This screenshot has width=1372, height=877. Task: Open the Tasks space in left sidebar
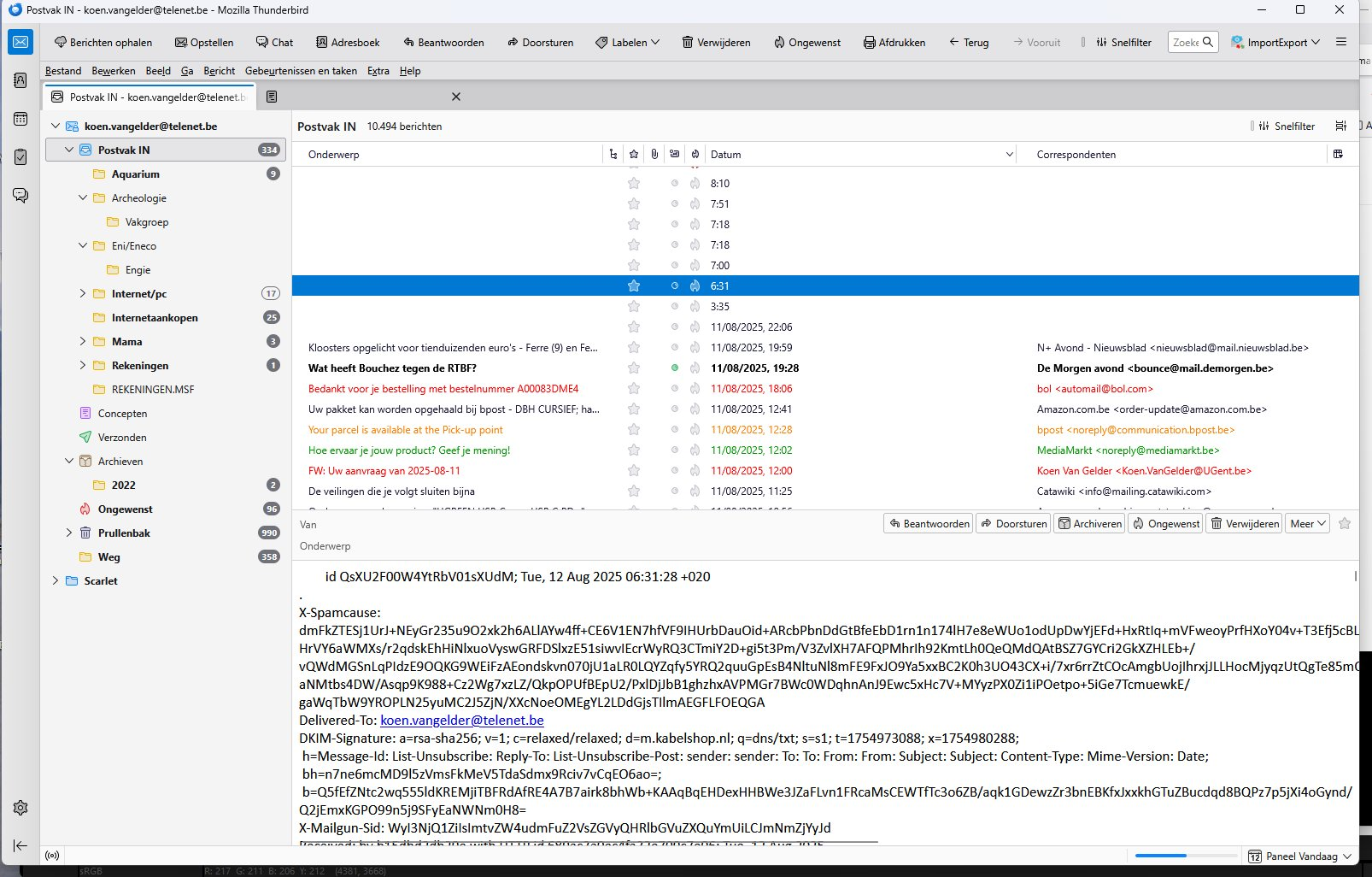(21, 157)
